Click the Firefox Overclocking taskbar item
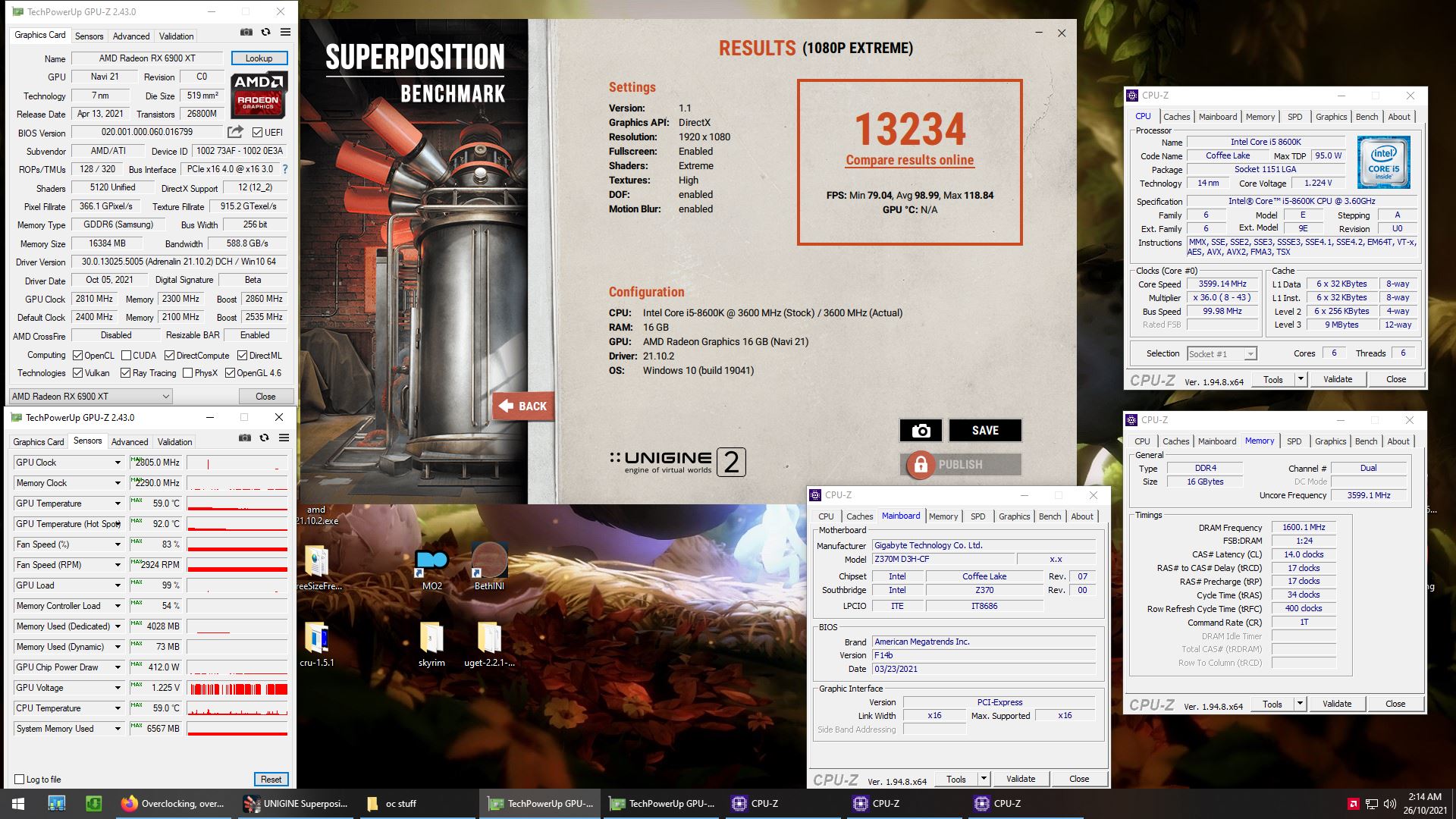The width and height of the screenshot is (1456, 819). (173, 804)
